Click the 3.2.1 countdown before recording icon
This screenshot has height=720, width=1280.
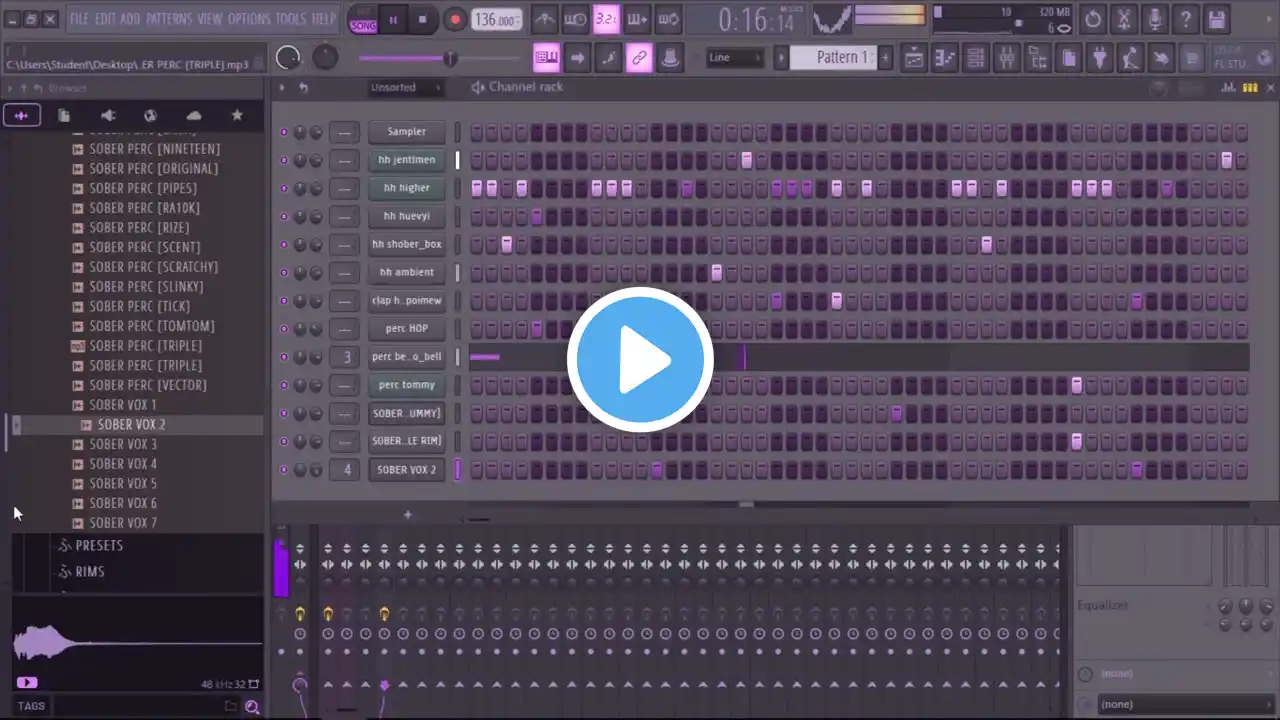[606, 19]
